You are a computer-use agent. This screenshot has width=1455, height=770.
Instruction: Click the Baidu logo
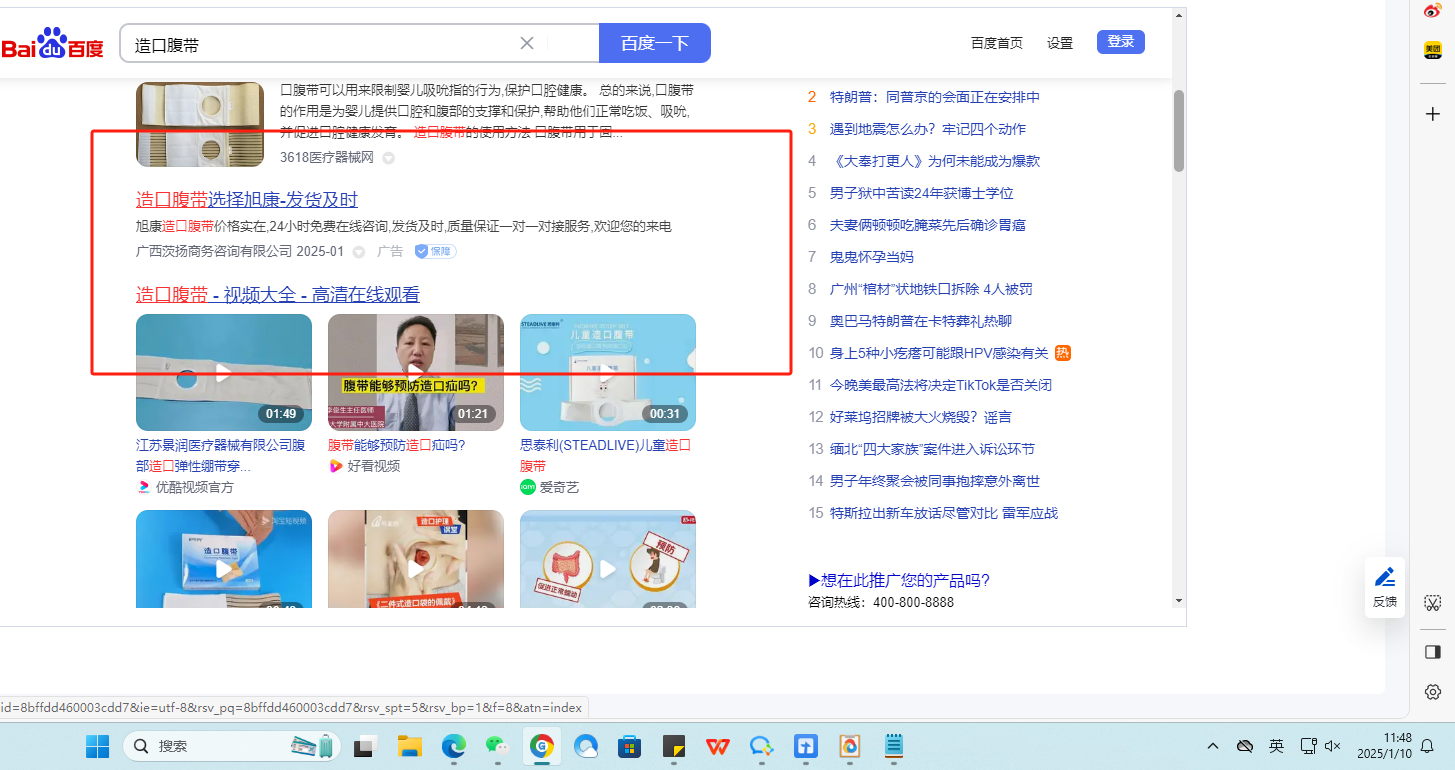[52, 44]
